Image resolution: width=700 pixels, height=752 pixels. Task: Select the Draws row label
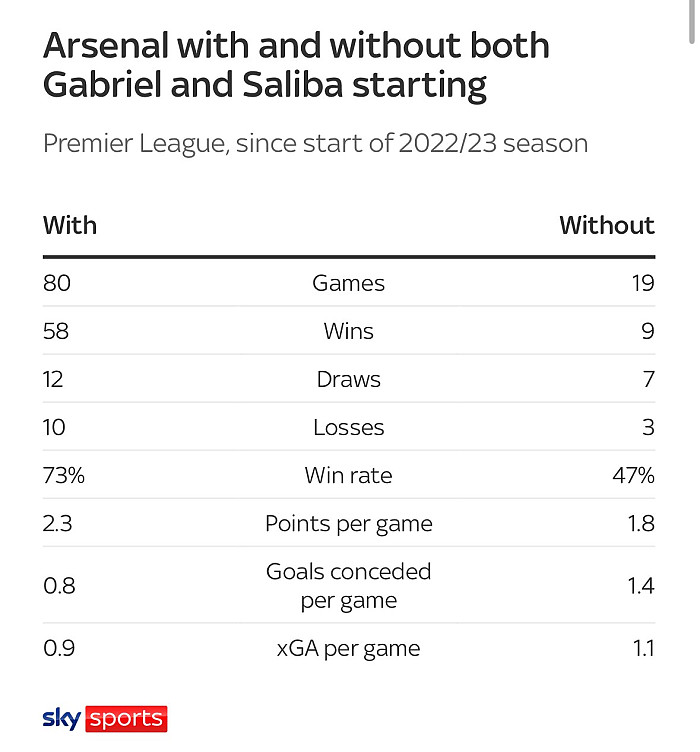348,379
